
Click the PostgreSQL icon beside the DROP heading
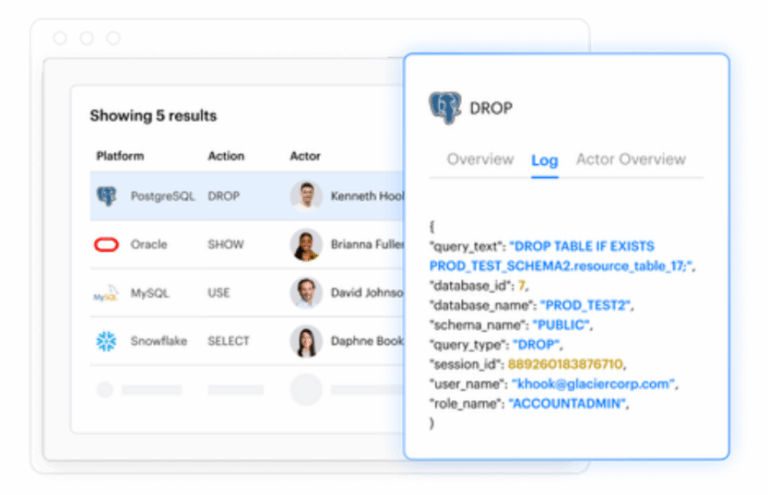445,107
